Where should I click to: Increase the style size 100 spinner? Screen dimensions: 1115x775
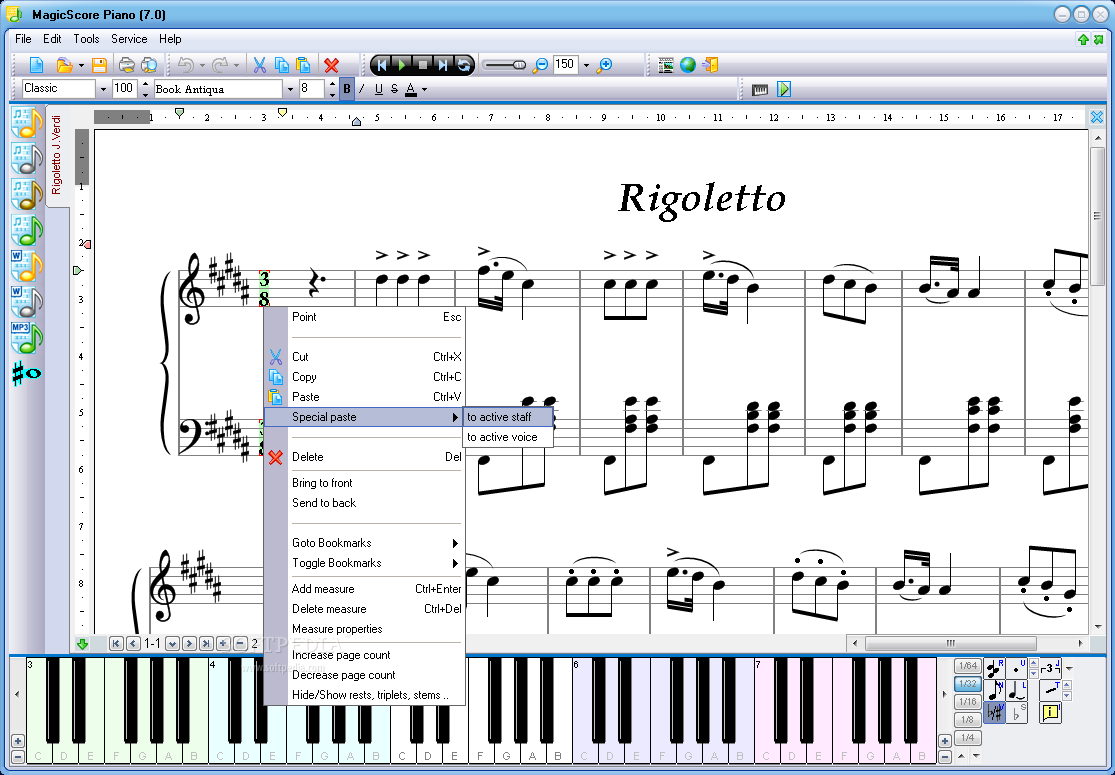pos(145,85)
